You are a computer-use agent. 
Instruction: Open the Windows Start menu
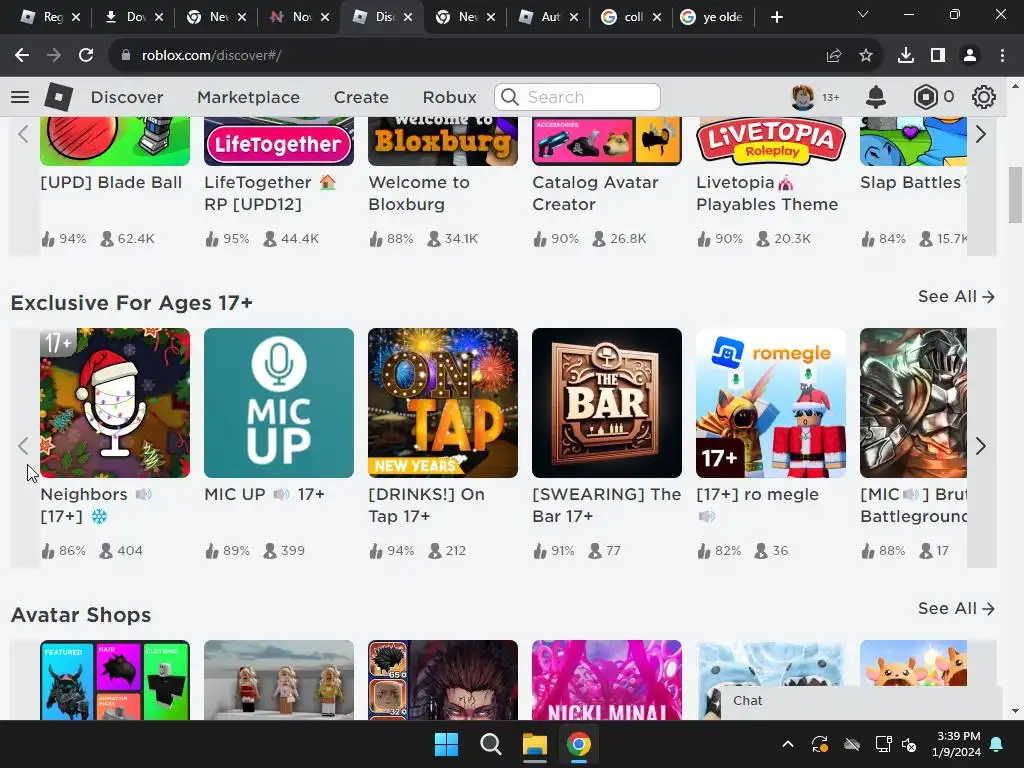(447, 744)
